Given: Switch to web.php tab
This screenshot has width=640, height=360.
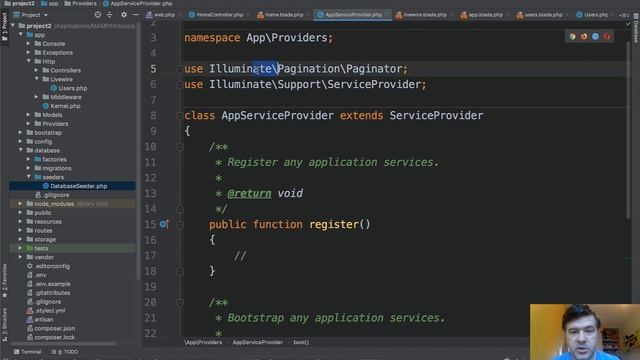Looking at the screenshot, I should (161, 15).
